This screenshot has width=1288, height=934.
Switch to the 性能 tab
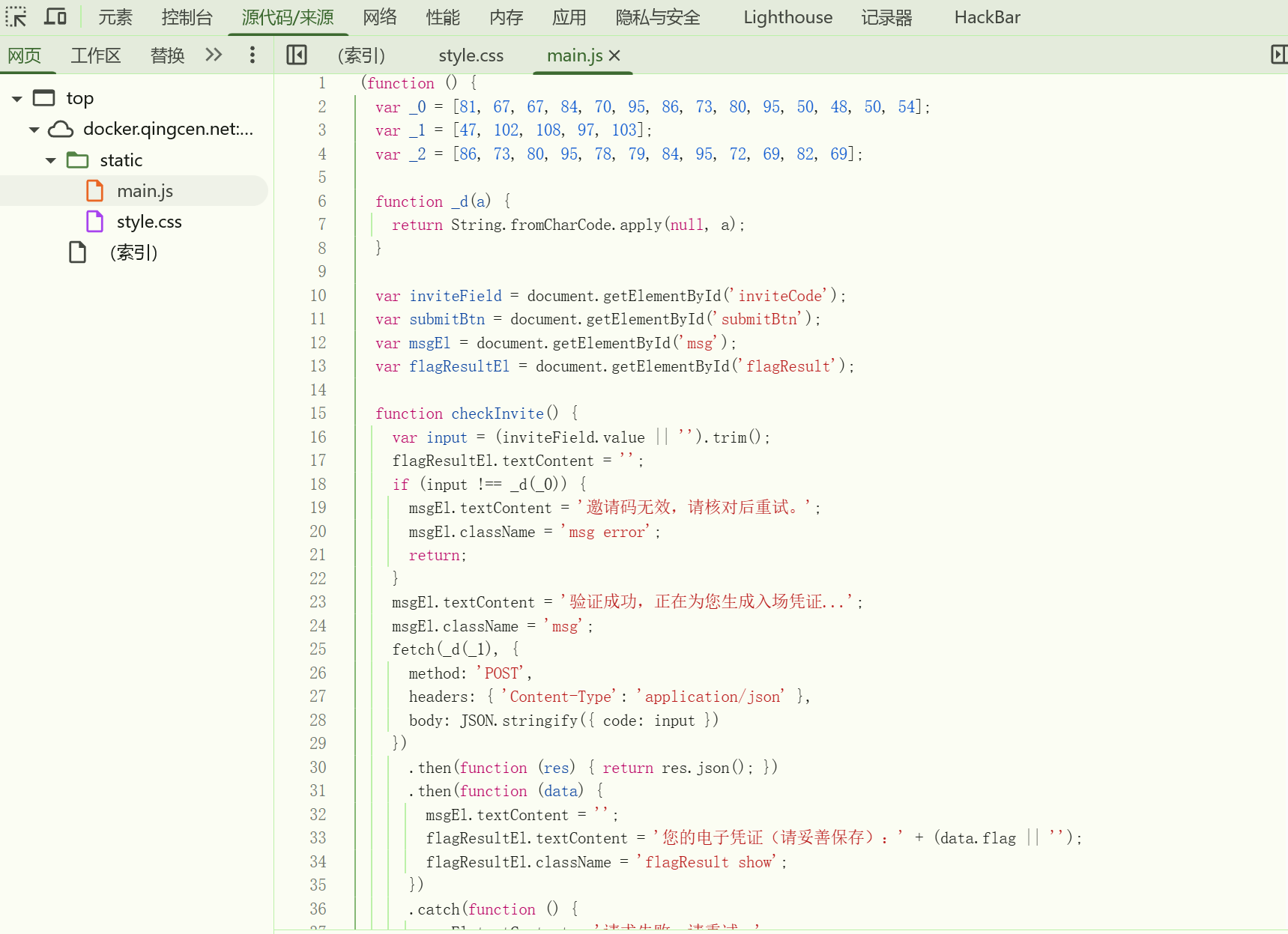(443, 17)
